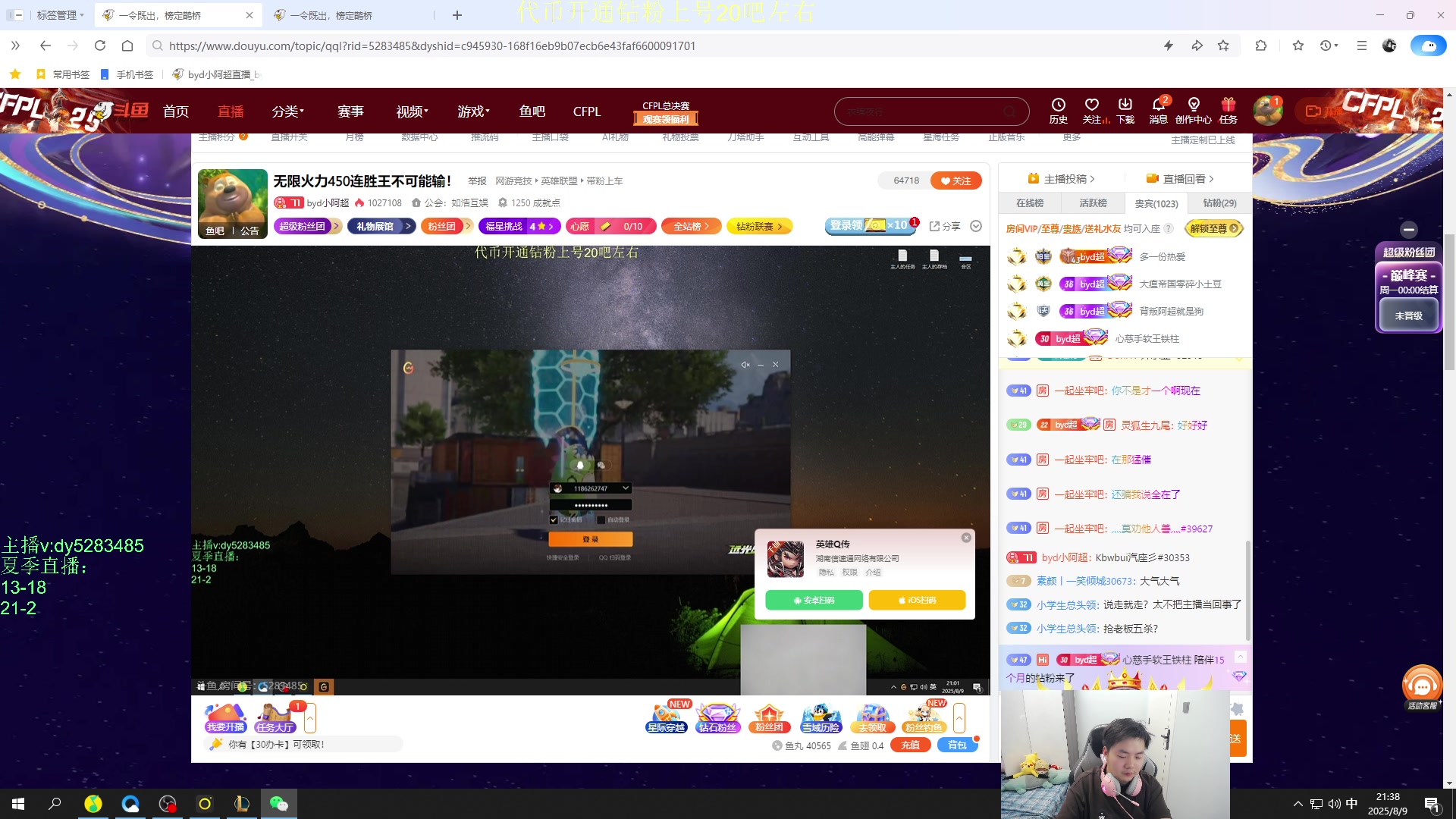Open 钻石粉丝 diamond icon
This screenshot has width=1456, height=819.
pos(717,717)
